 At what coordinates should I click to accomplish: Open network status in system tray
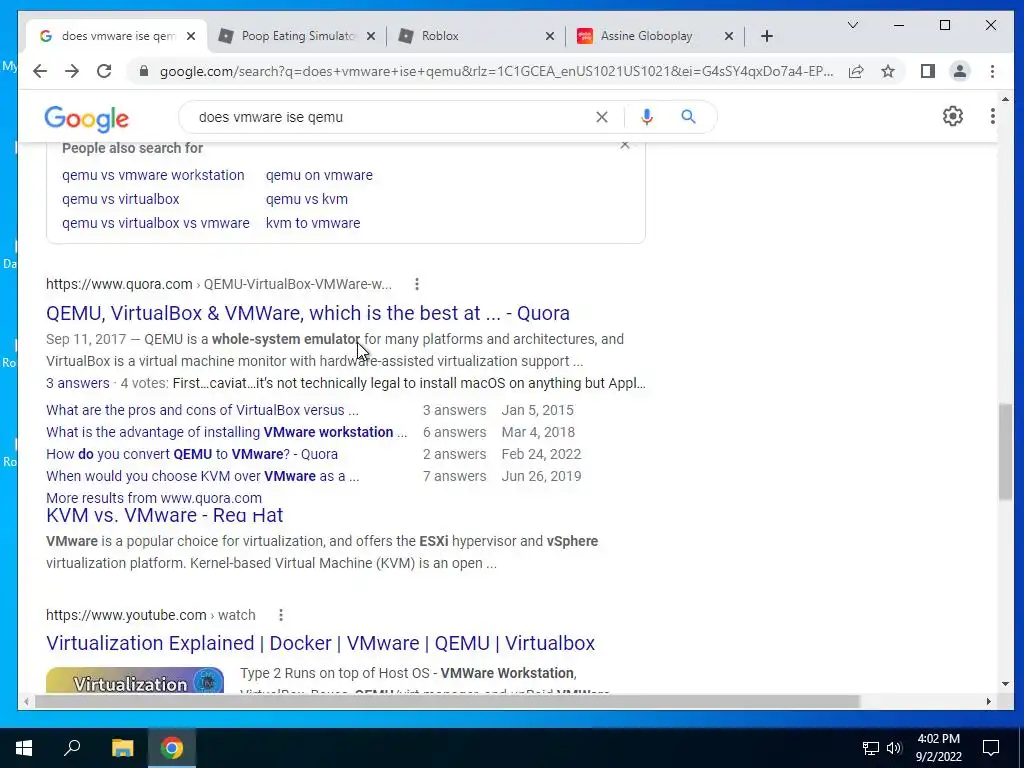click(871, 748)
